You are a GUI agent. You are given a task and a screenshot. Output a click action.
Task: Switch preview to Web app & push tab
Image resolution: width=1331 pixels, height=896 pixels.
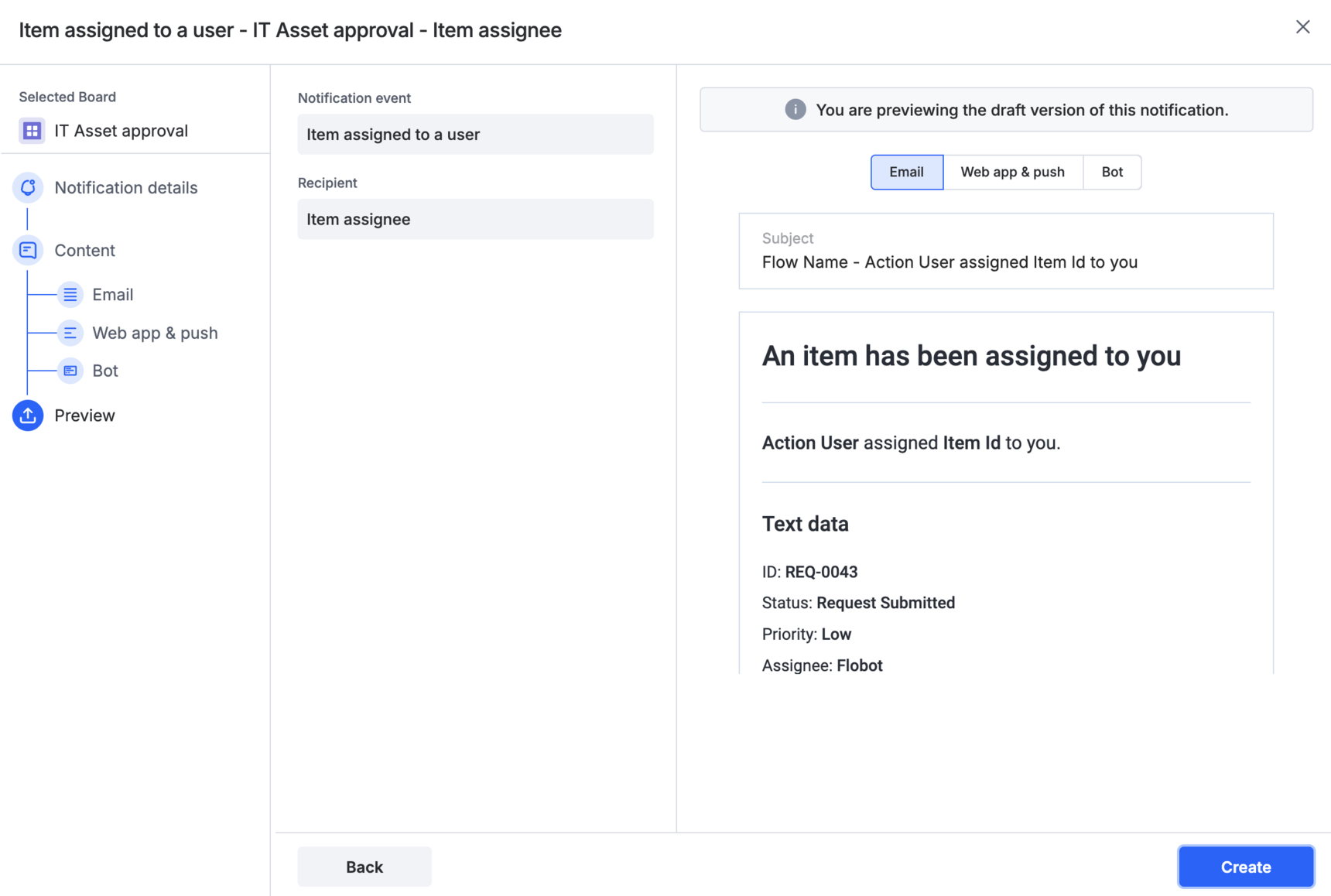1012,172
